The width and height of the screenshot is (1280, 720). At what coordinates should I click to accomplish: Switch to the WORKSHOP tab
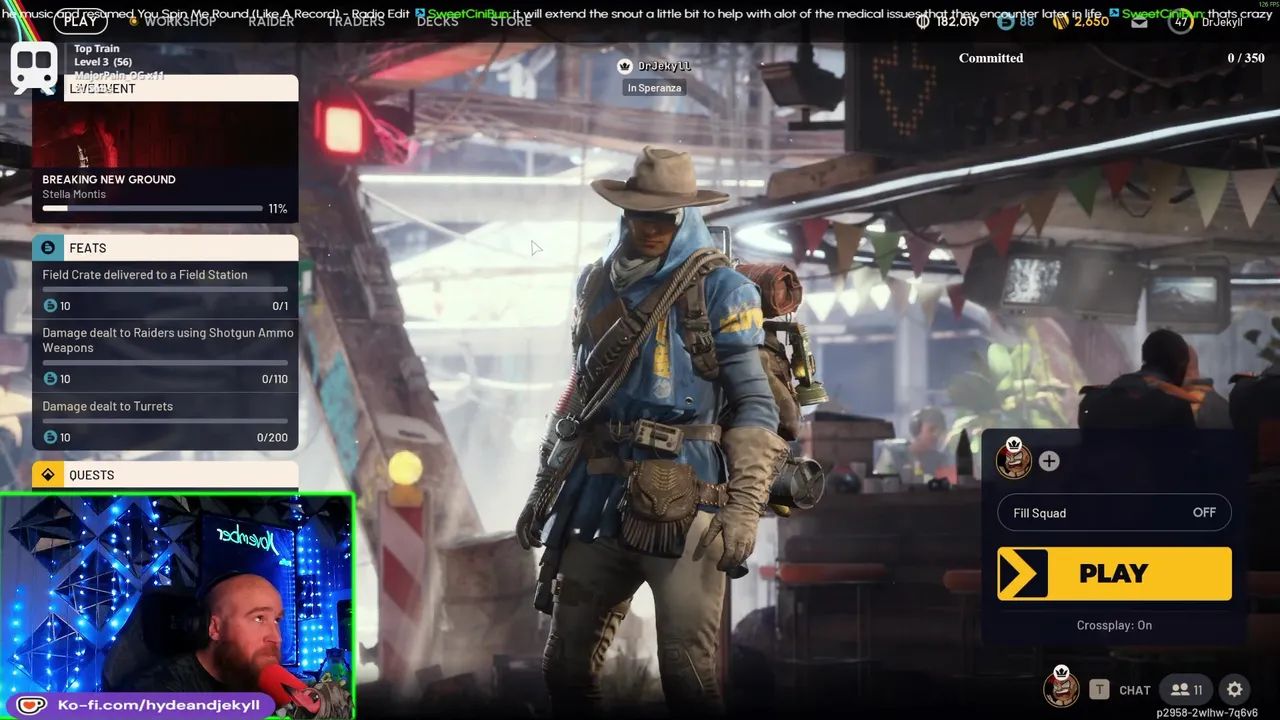point(180,21)
